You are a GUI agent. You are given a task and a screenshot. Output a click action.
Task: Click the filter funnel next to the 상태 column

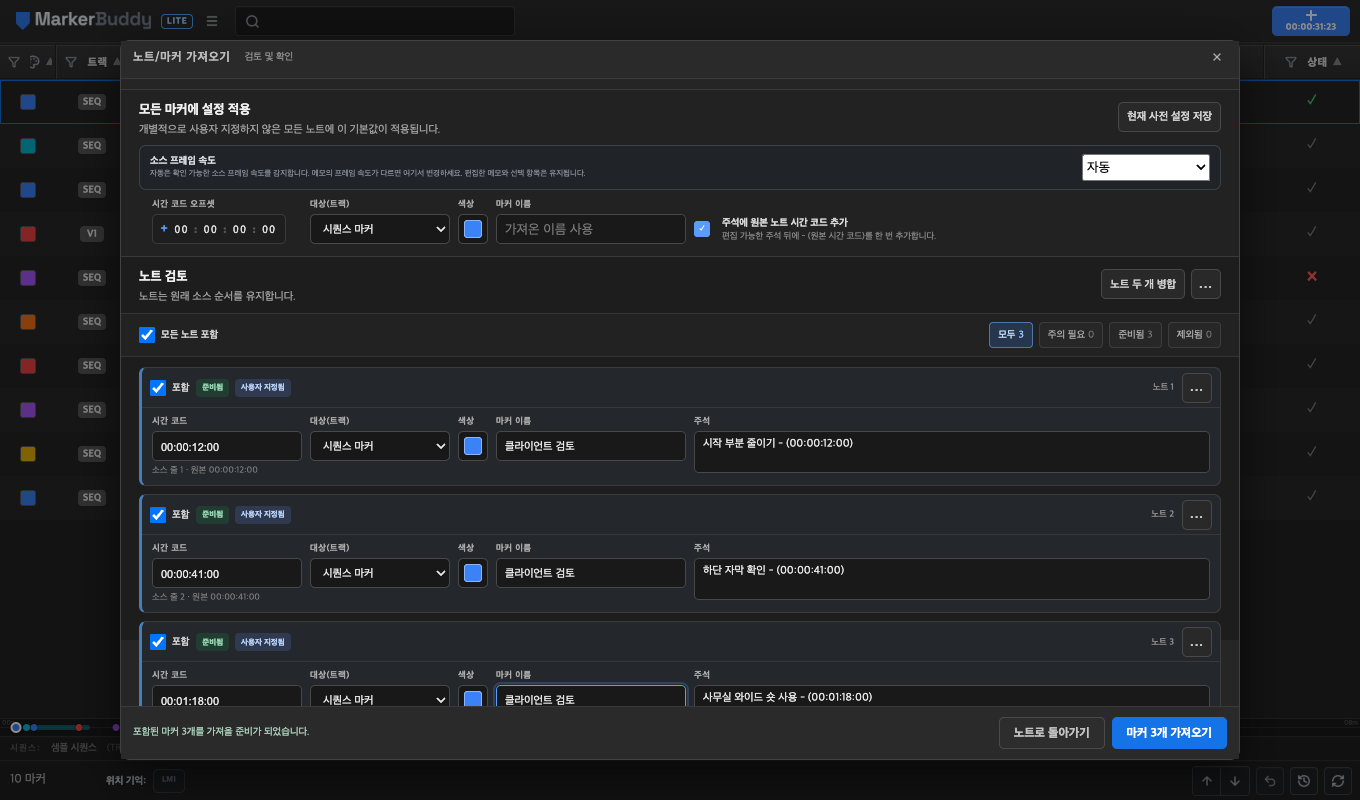pos(1291,62)
